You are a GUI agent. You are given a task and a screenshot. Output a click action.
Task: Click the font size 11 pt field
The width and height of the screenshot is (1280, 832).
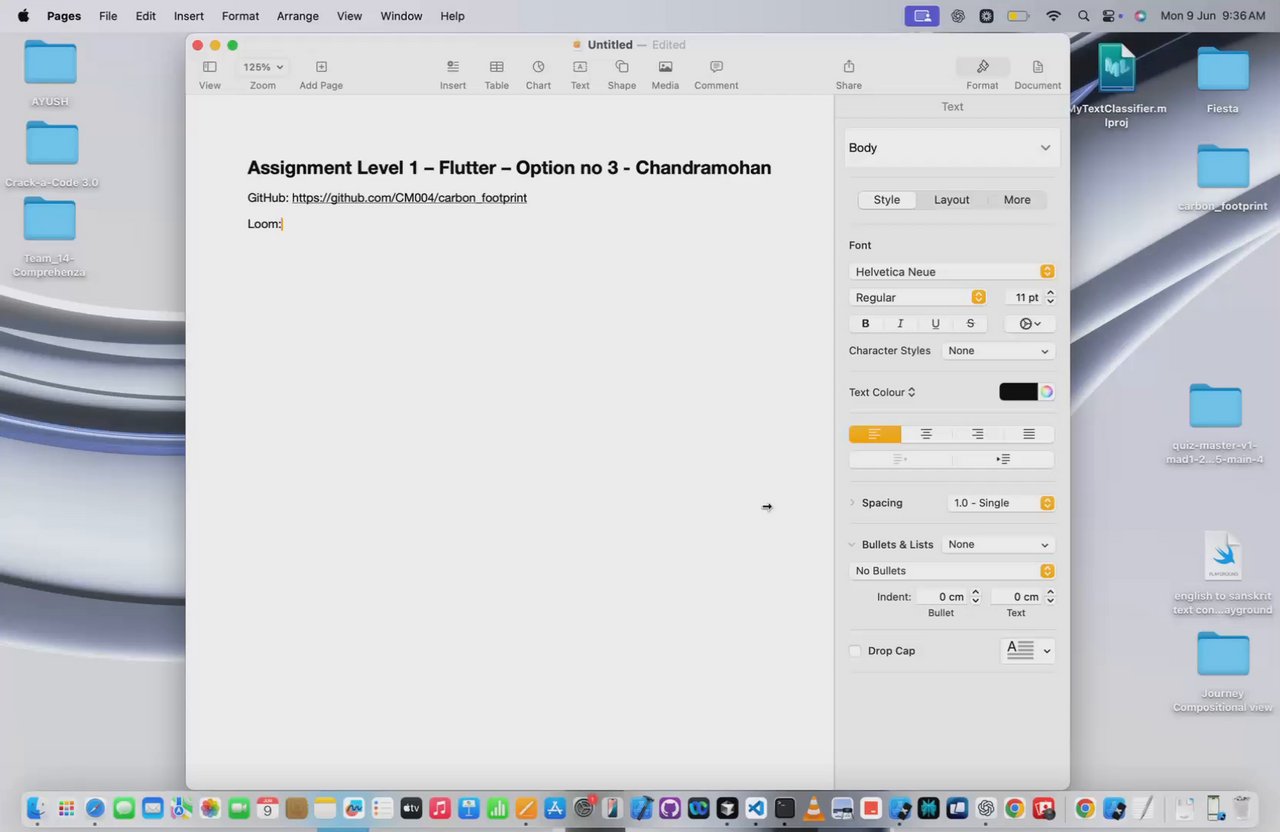click(1023, 298)
